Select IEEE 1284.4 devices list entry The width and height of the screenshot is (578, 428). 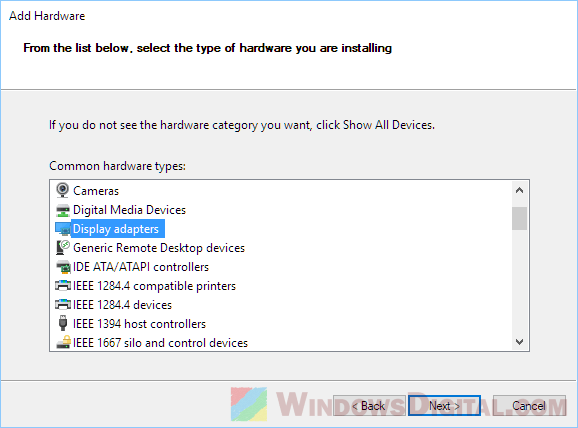[x=122, y=305]
